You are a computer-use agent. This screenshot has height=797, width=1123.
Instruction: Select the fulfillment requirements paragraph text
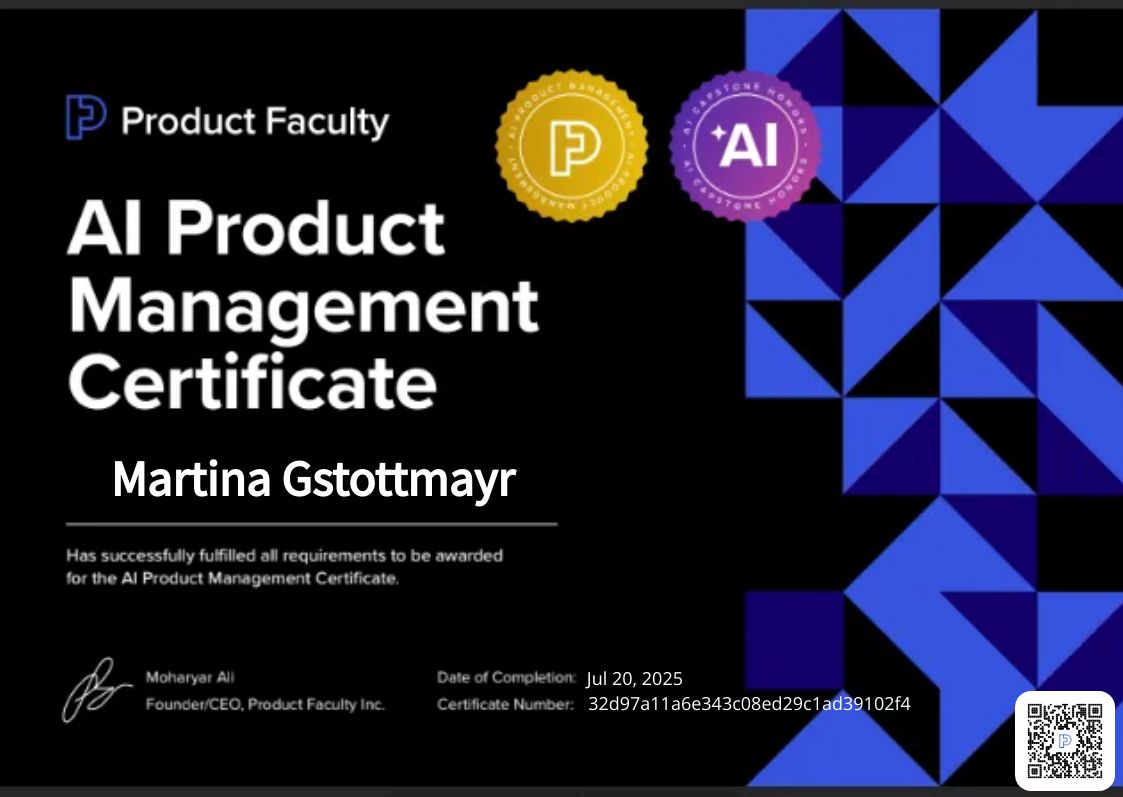click(x=283, y=566)
